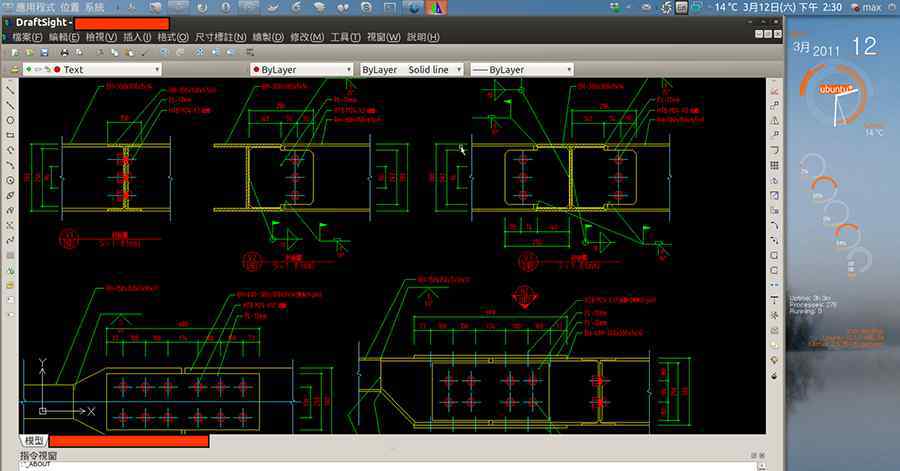Select the Rectangle draw tool
Viewport: 900px width, 471px height.
coord(10,135)
